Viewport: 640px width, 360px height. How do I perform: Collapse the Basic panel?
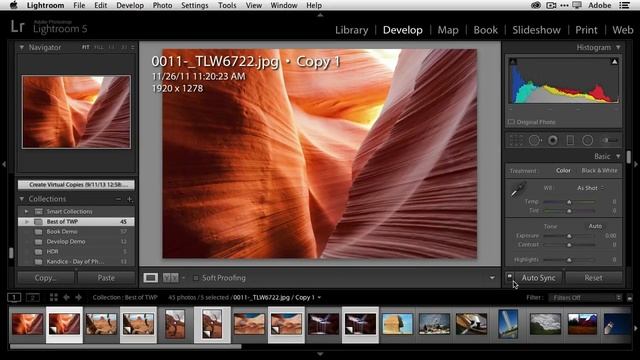618,156
